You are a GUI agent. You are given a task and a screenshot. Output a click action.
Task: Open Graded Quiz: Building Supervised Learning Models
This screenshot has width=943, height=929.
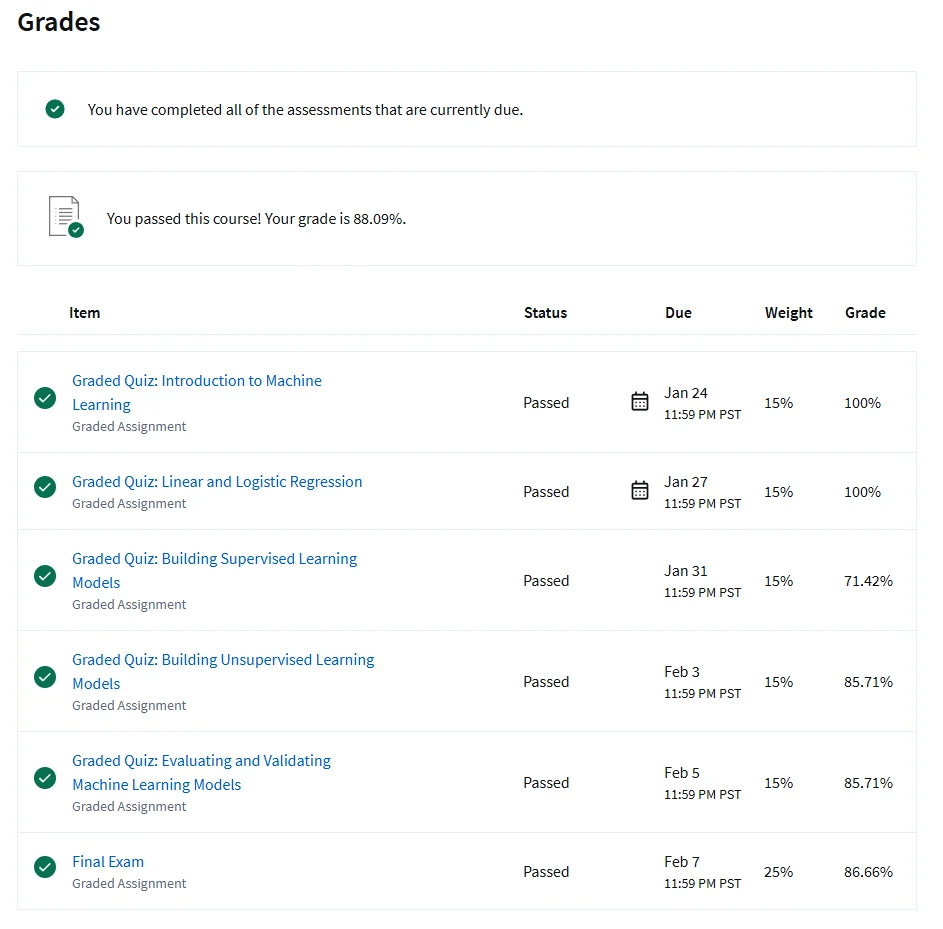(214, 559)
